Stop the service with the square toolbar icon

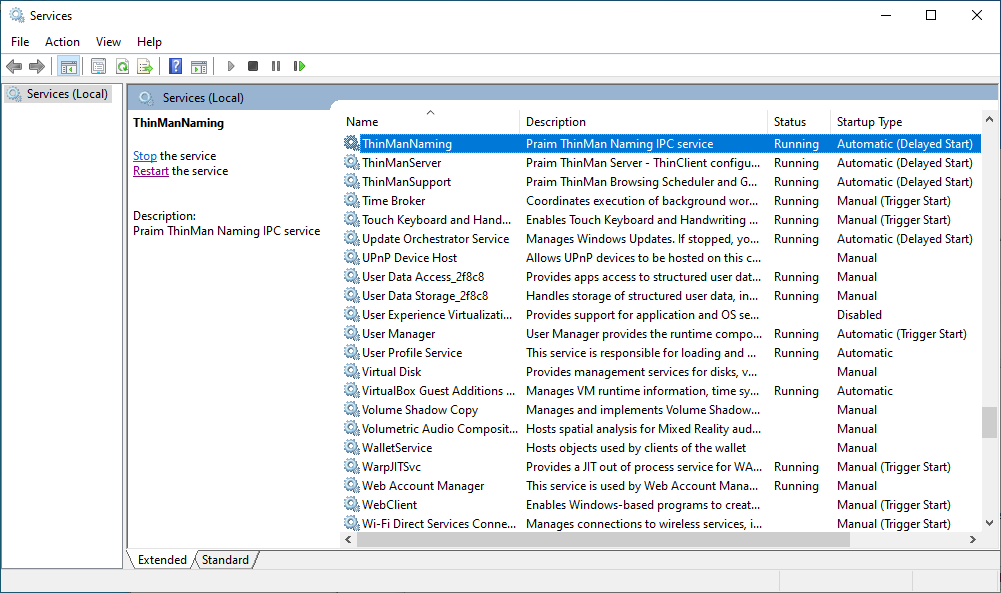253,66
